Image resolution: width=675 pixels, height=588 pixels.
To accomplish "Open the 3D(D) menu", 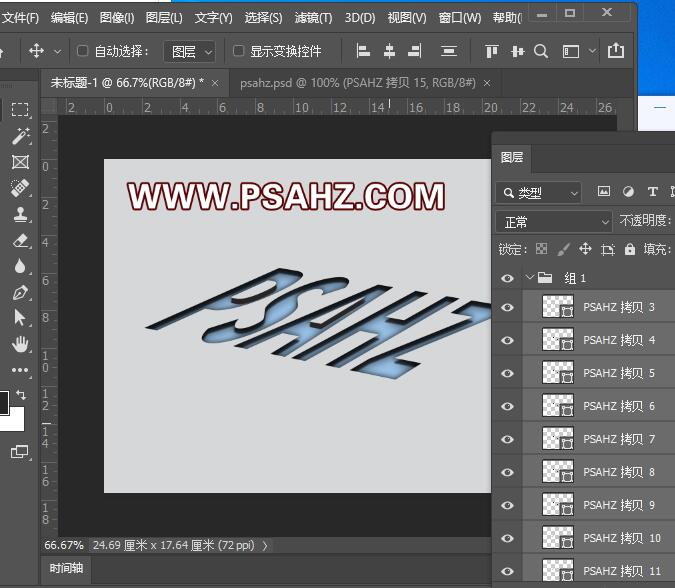I will pos(360,18).
